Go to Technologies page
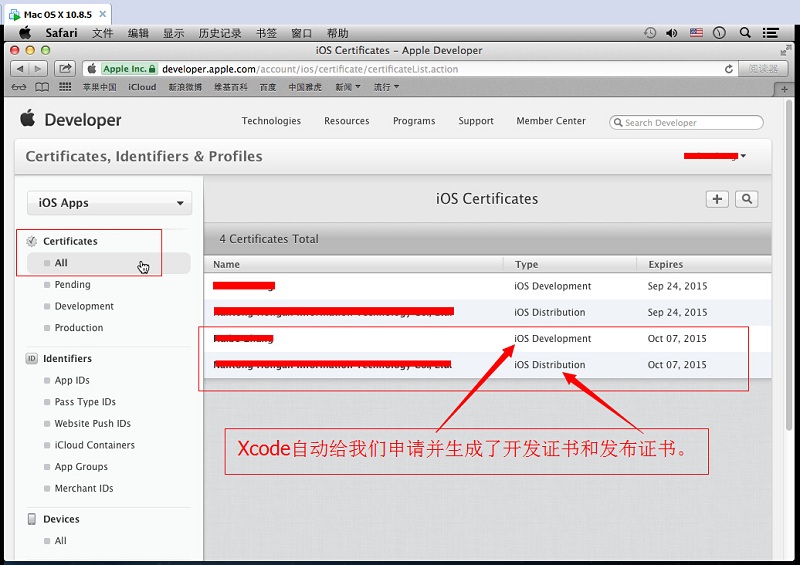This screenshot has width=800, height=565. tap(271, 121)
